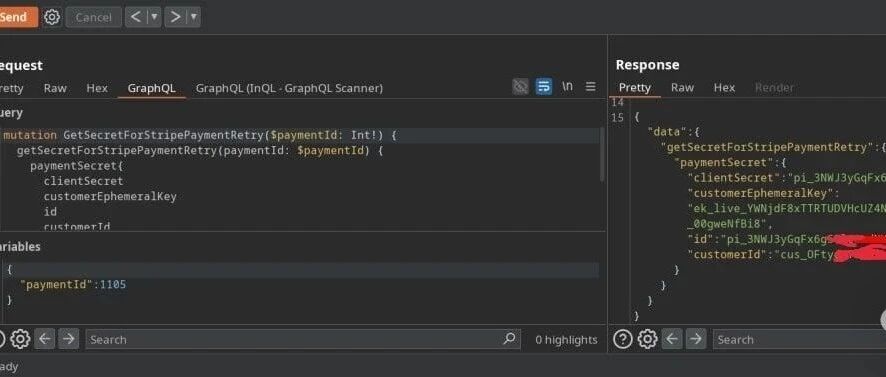Switch to the Hex request tab

coord(97,88)
